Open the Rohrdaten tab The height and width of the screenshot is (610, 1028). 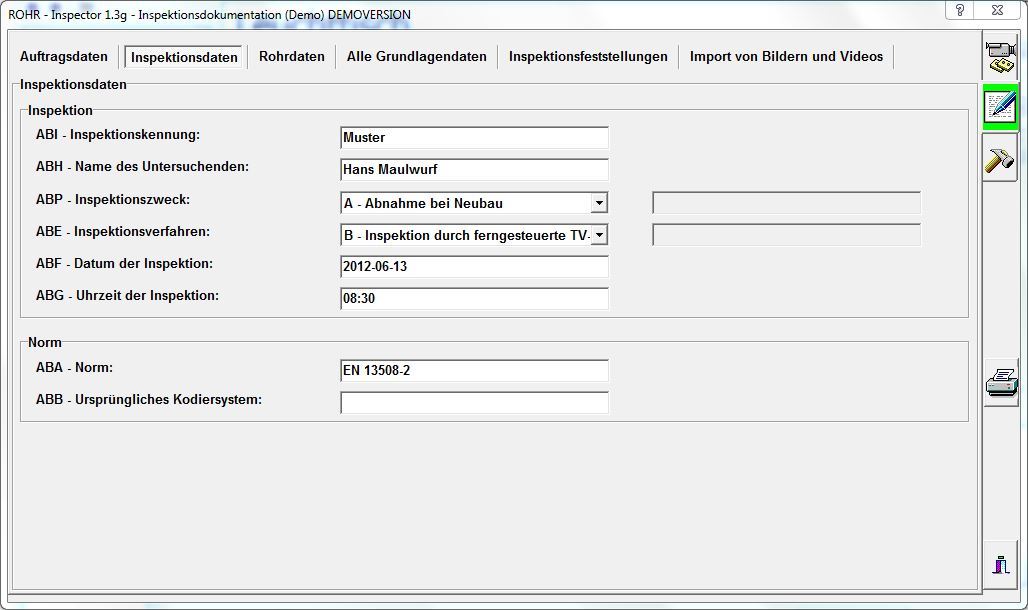(x=292, y=57)
